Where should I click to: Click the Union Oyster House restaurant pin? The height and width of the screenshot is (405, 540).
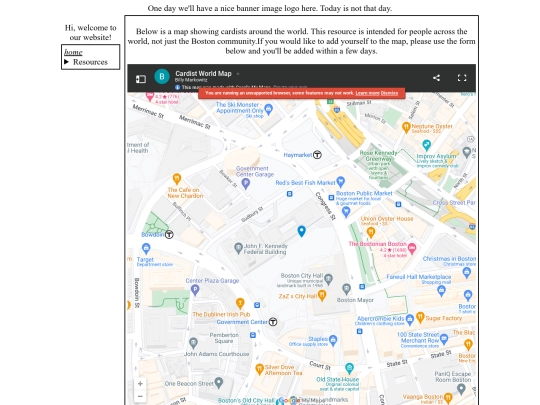point(371,232)
